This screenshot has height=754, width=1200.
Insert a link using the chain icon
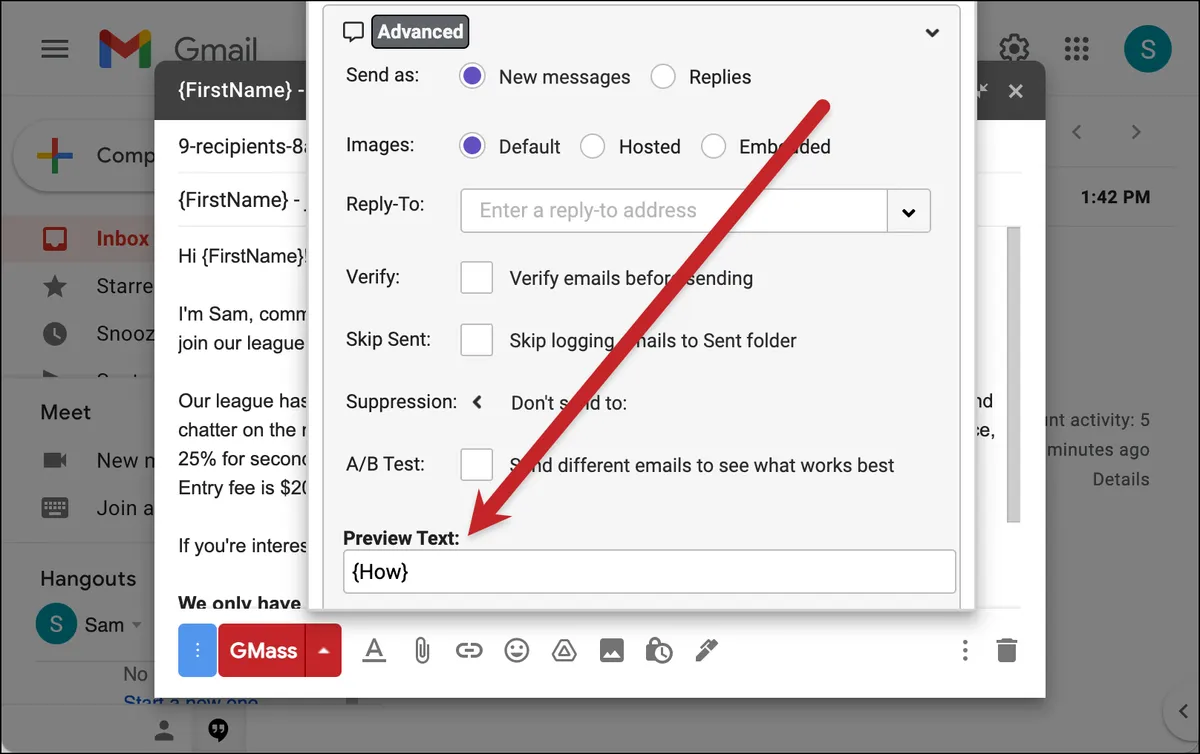pyautogui.click(x=469, y=651)
